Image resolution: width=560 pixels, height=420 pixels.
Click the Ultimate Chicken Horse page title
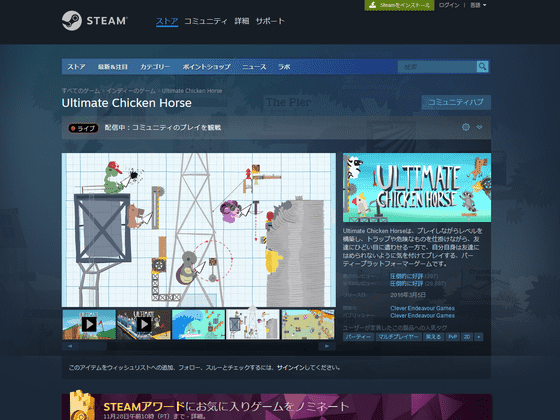pos(126,103)
